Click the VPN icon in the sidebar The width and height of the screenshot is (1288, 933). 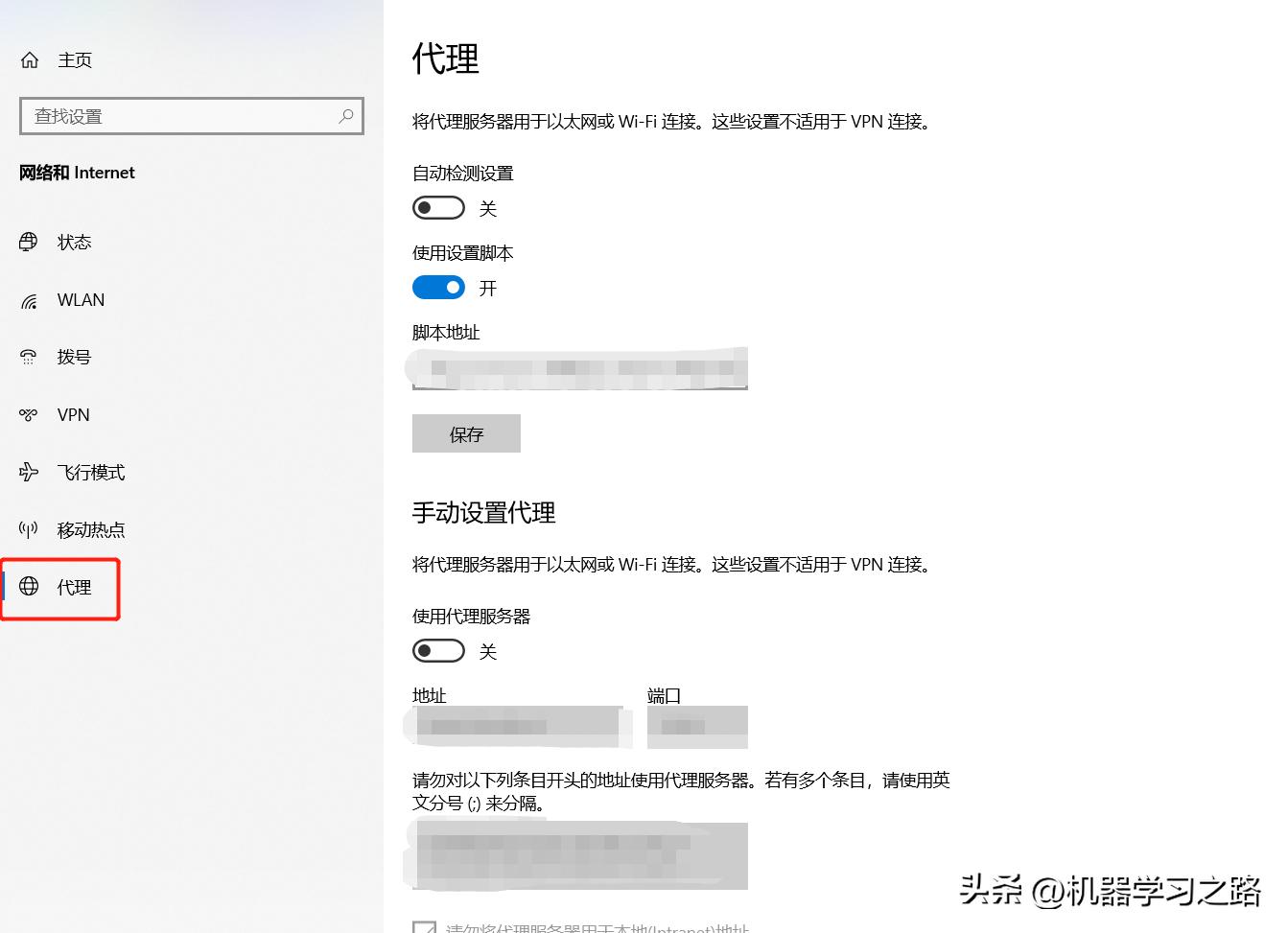29,414
